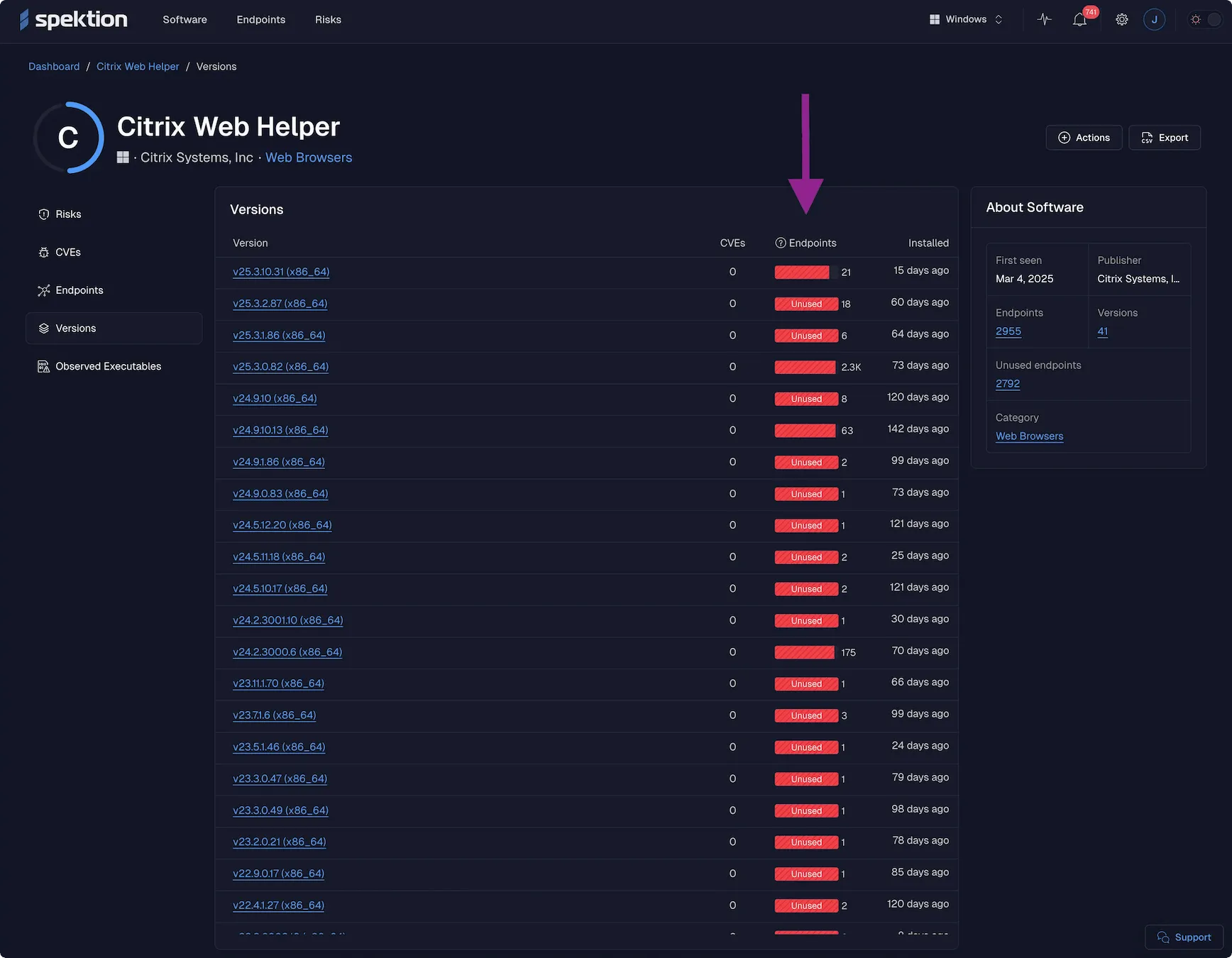
Task: Select the Endpoints network icon in sidebar
Action: pos(44,290)
